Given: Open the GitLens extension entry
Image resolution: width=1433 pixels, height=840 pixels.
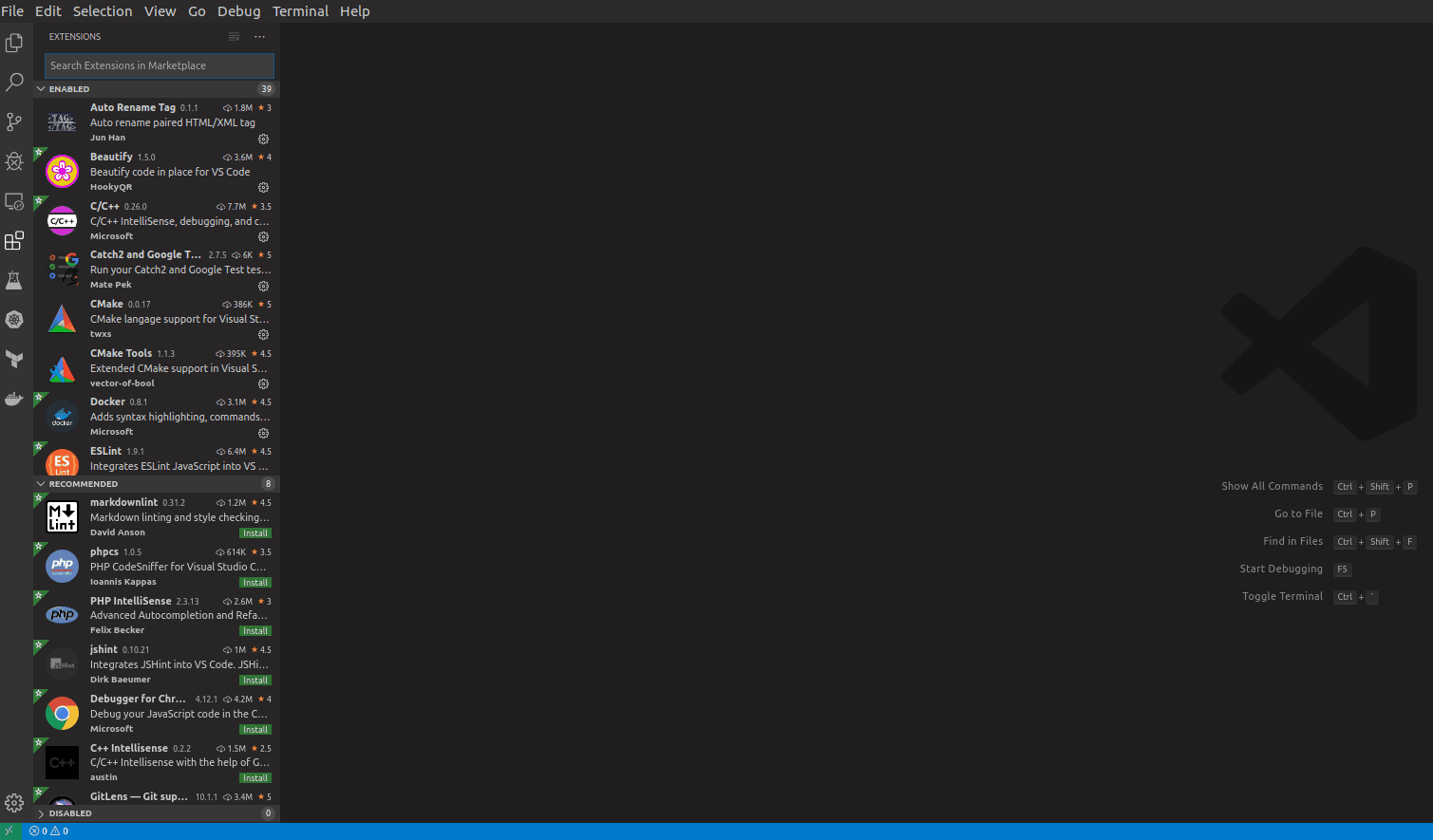Looking at the screenshot, I should [x=157, y=797].
